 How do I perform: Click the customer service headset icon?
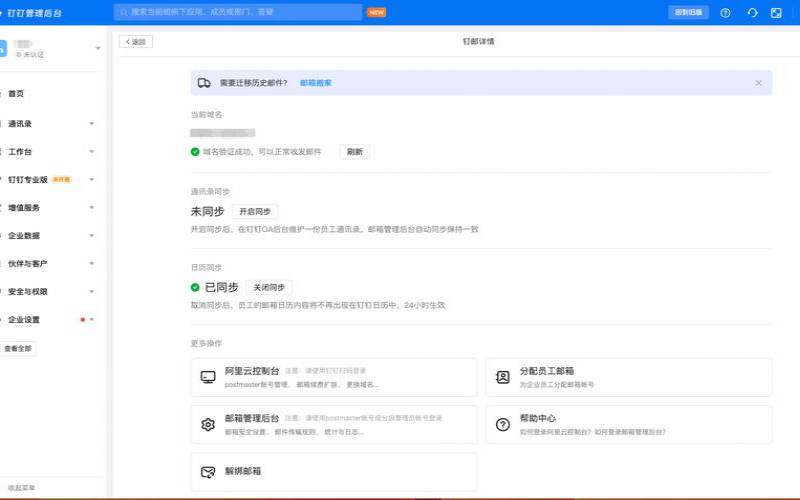pos(752,13)
